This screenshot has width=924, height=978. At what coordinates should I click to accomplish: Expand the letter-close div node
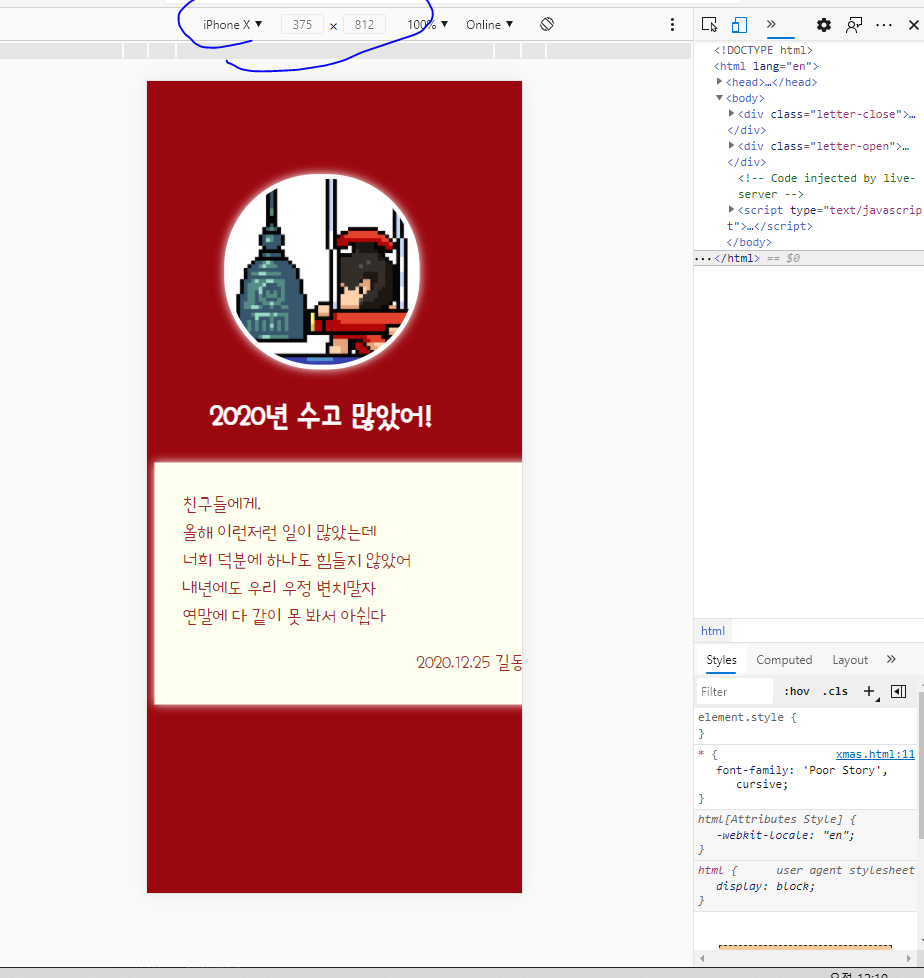click(x=731, y=114)
